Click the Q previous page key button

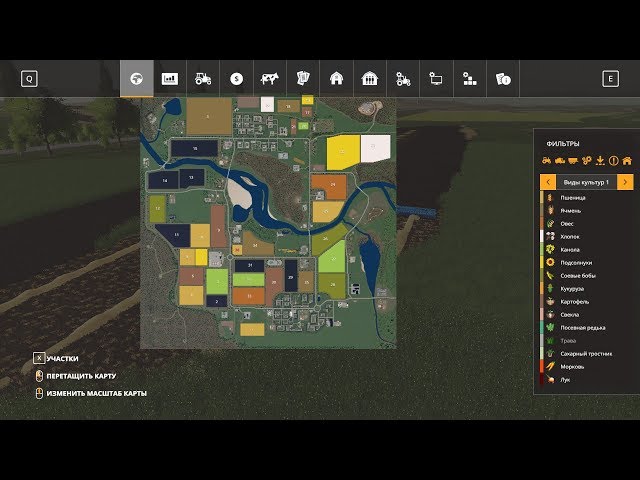(29, 78)
